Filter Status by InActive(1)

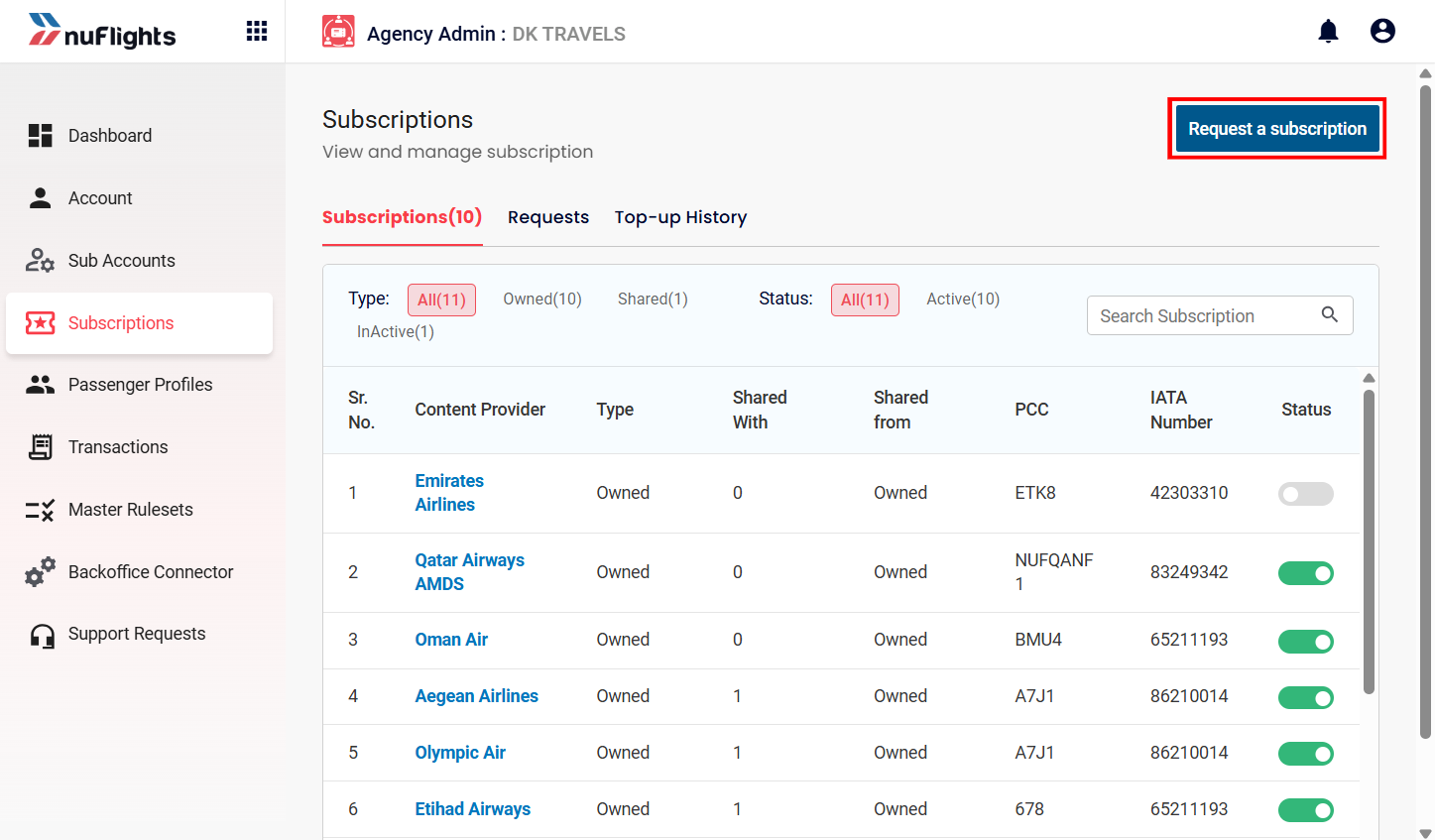click(x=396, y=332)
